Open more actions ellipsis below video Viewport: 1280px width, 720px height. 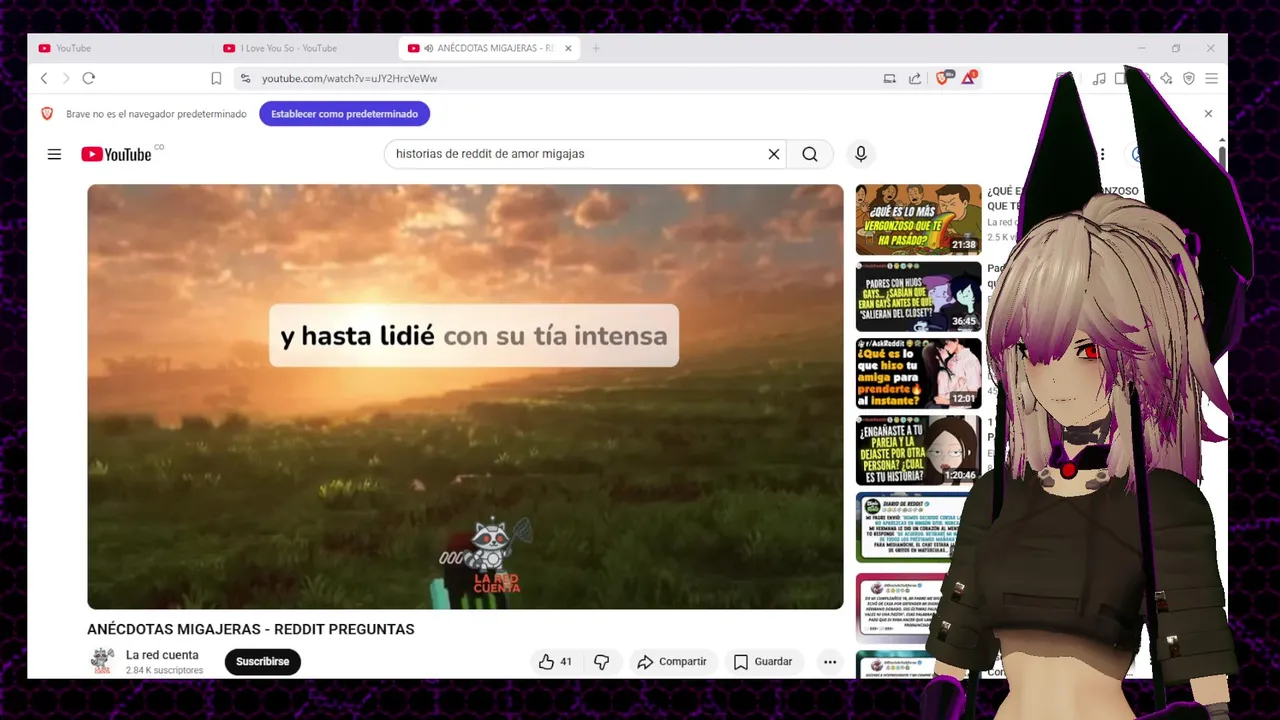(x=830, y=661)
